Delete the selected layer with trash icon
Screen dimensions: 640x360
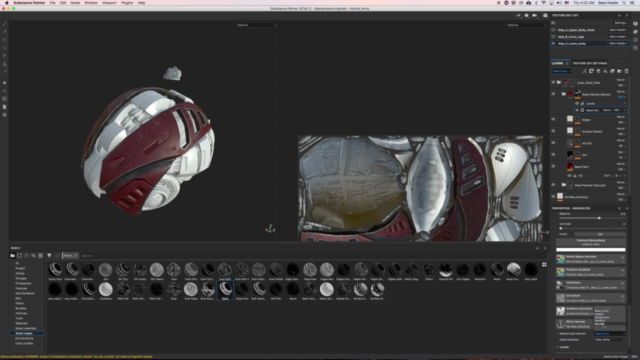[x=627, y=71]
